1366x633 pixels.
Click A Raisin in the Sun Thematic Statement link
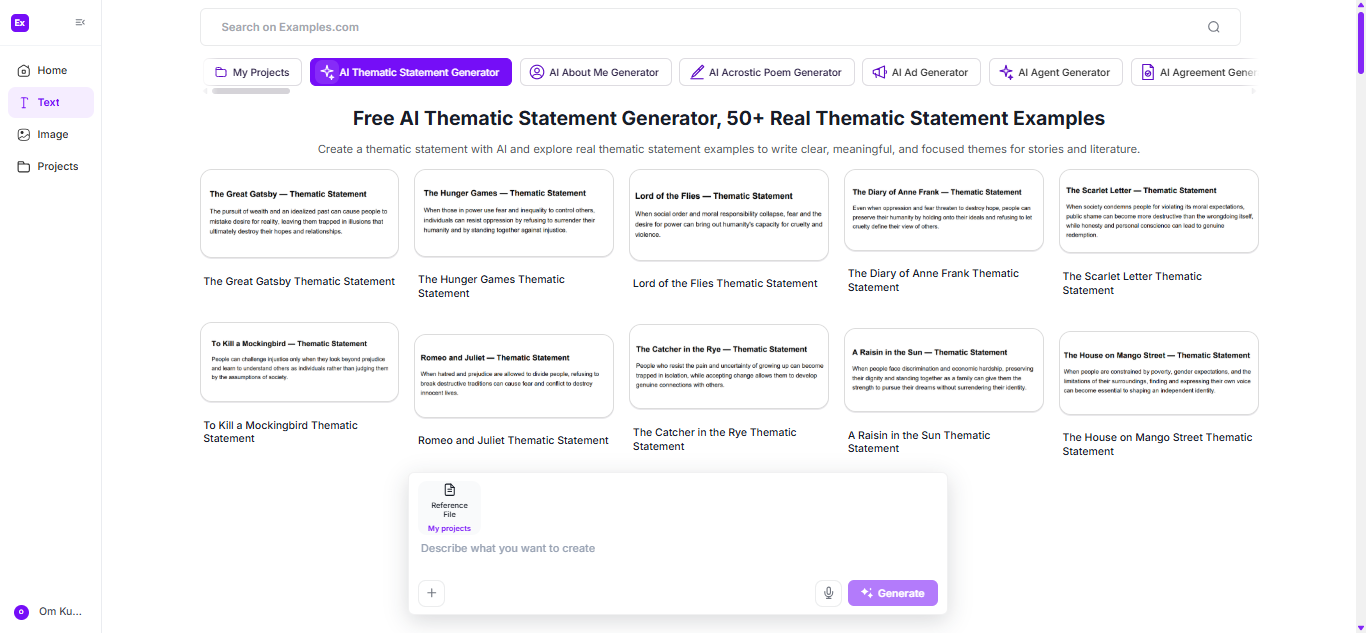click(x=919, y=442)
